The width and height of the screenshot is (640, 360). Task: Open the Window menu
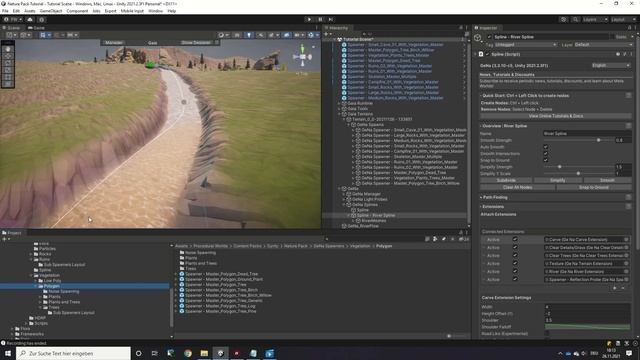click(155, 11)
